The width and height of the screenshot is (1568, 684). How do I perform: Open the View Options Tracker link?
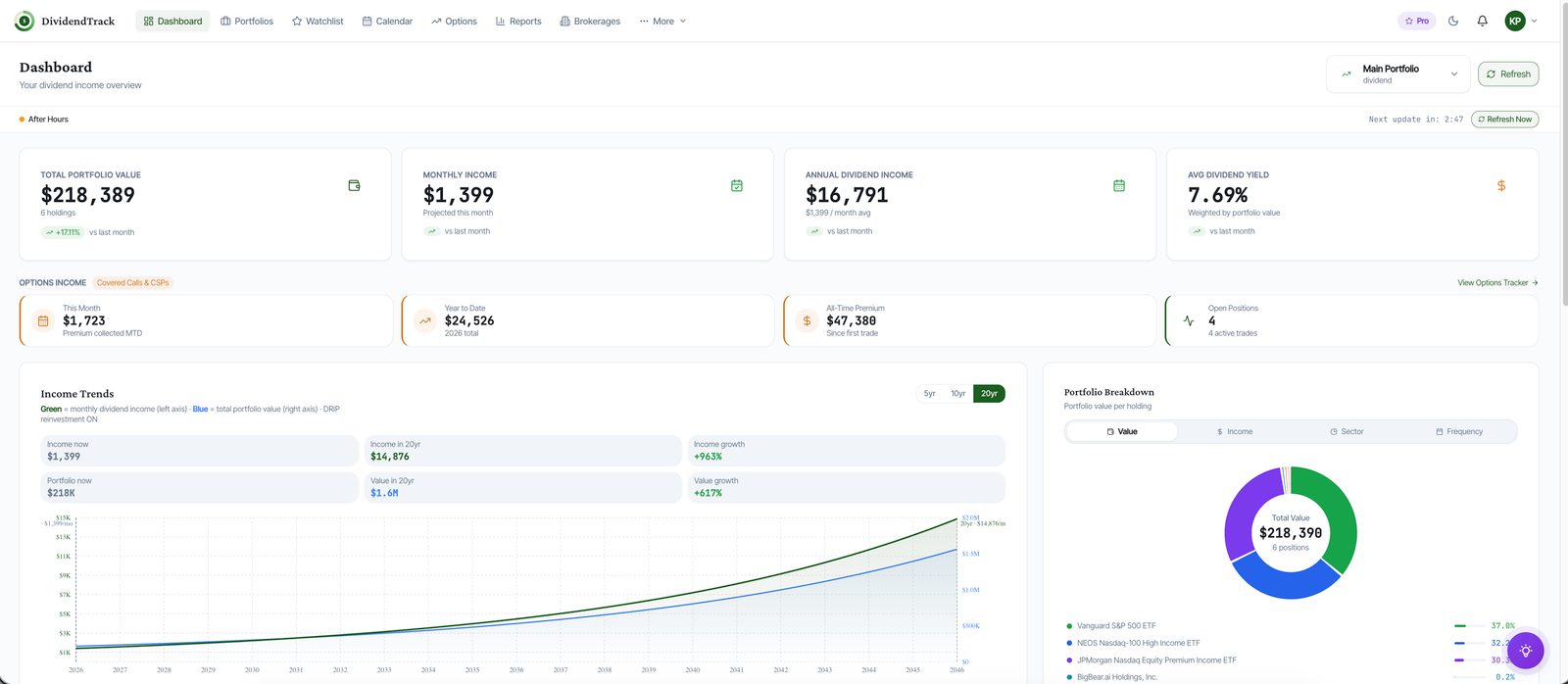click(1497, 283)
